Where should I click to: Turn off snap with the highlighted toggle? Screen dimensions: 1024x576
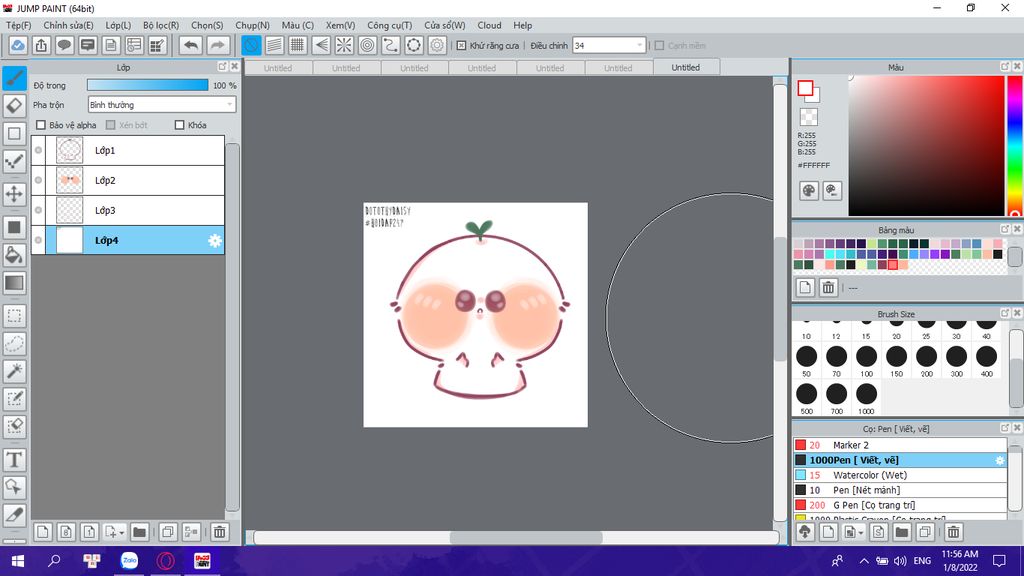point(251,45)
